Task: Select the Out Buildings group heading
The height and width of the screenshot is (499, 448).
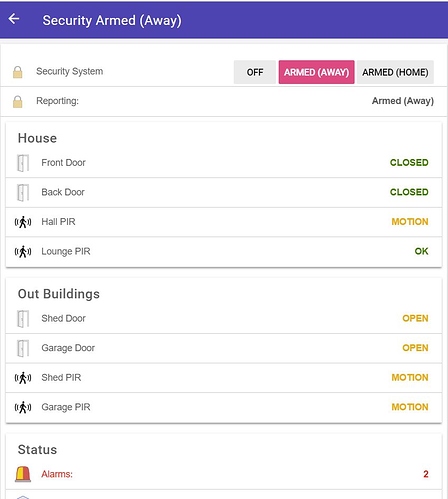Action: (x=59, y=294)
